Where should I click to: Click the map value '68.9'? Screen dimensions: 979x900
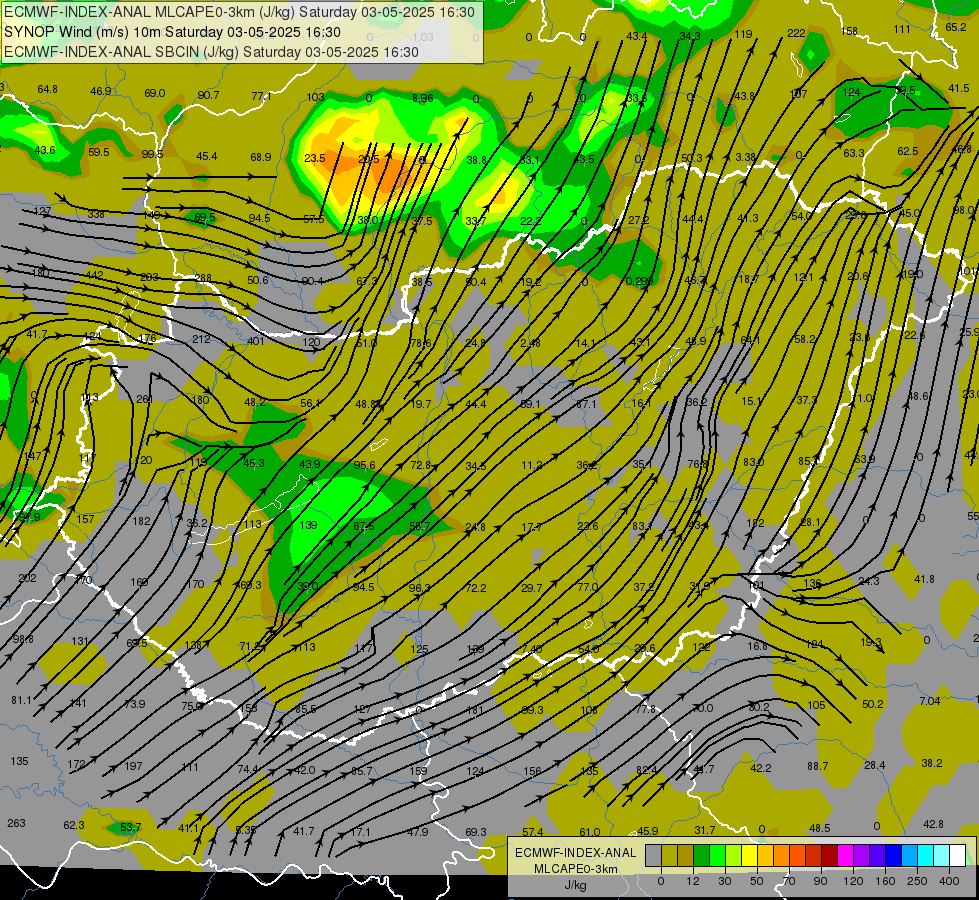tap(261, 157)
